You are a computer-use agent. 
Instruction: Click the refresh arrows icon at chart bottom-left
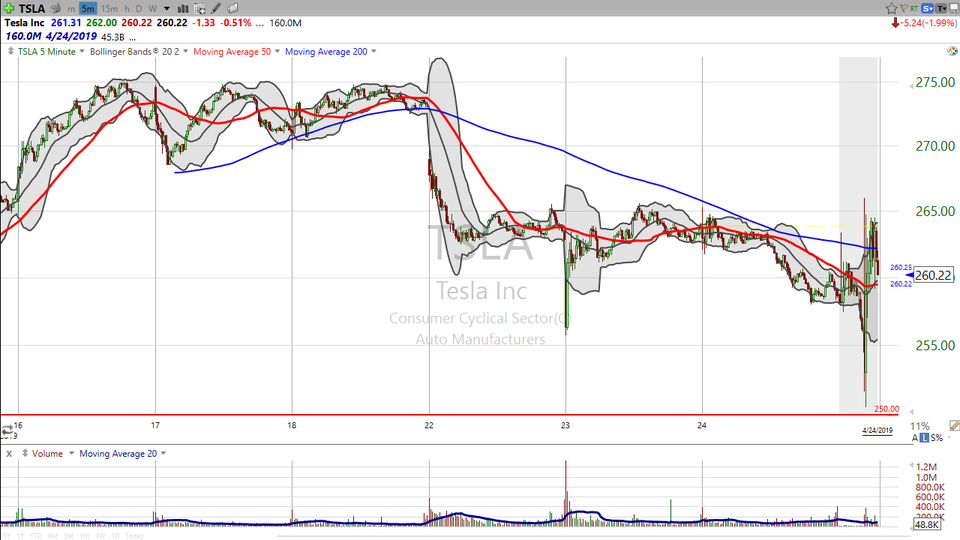[x=7, y=430]
